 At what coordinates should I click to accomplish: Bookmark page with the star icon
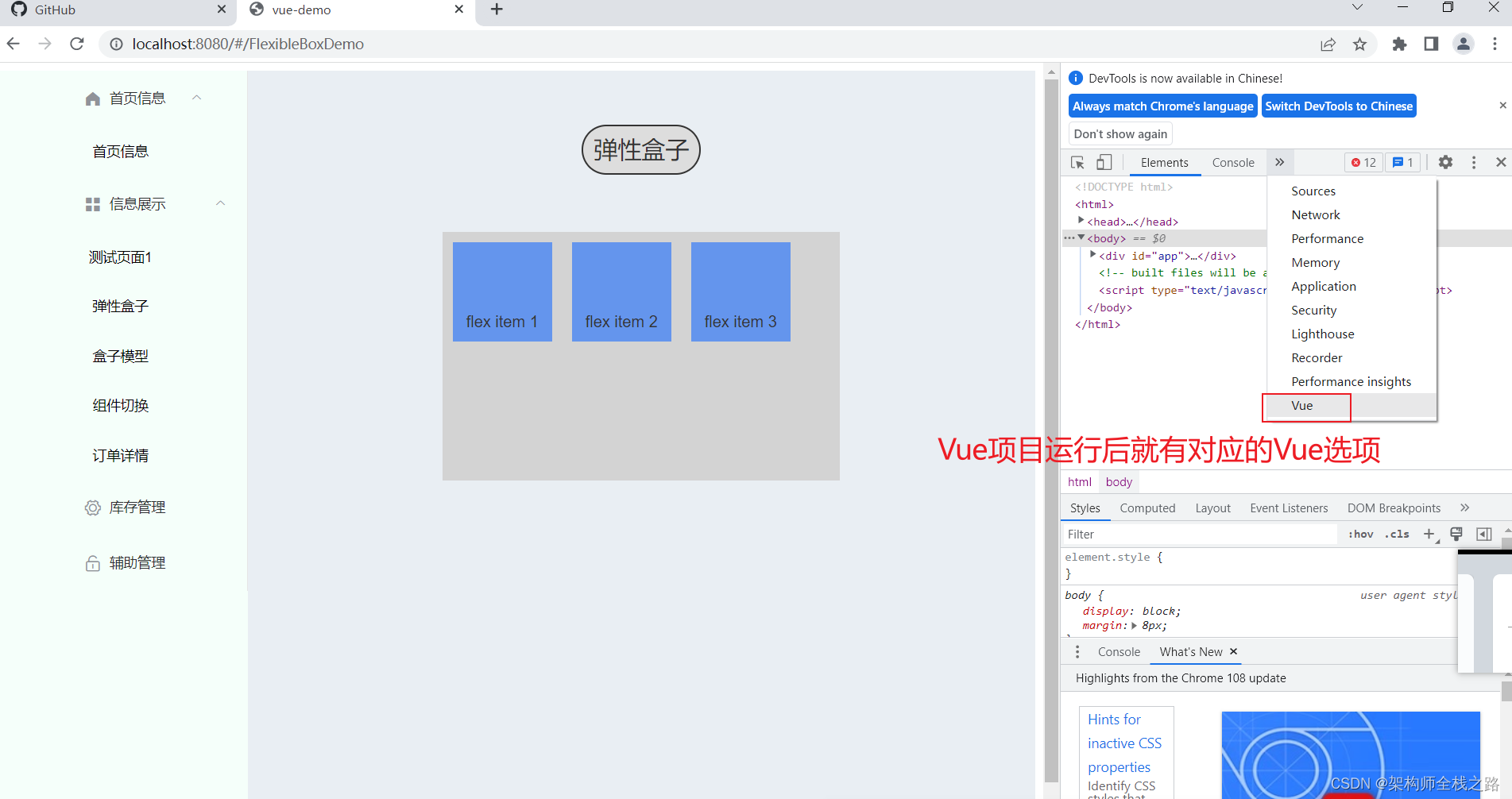tap(1360, 44)
